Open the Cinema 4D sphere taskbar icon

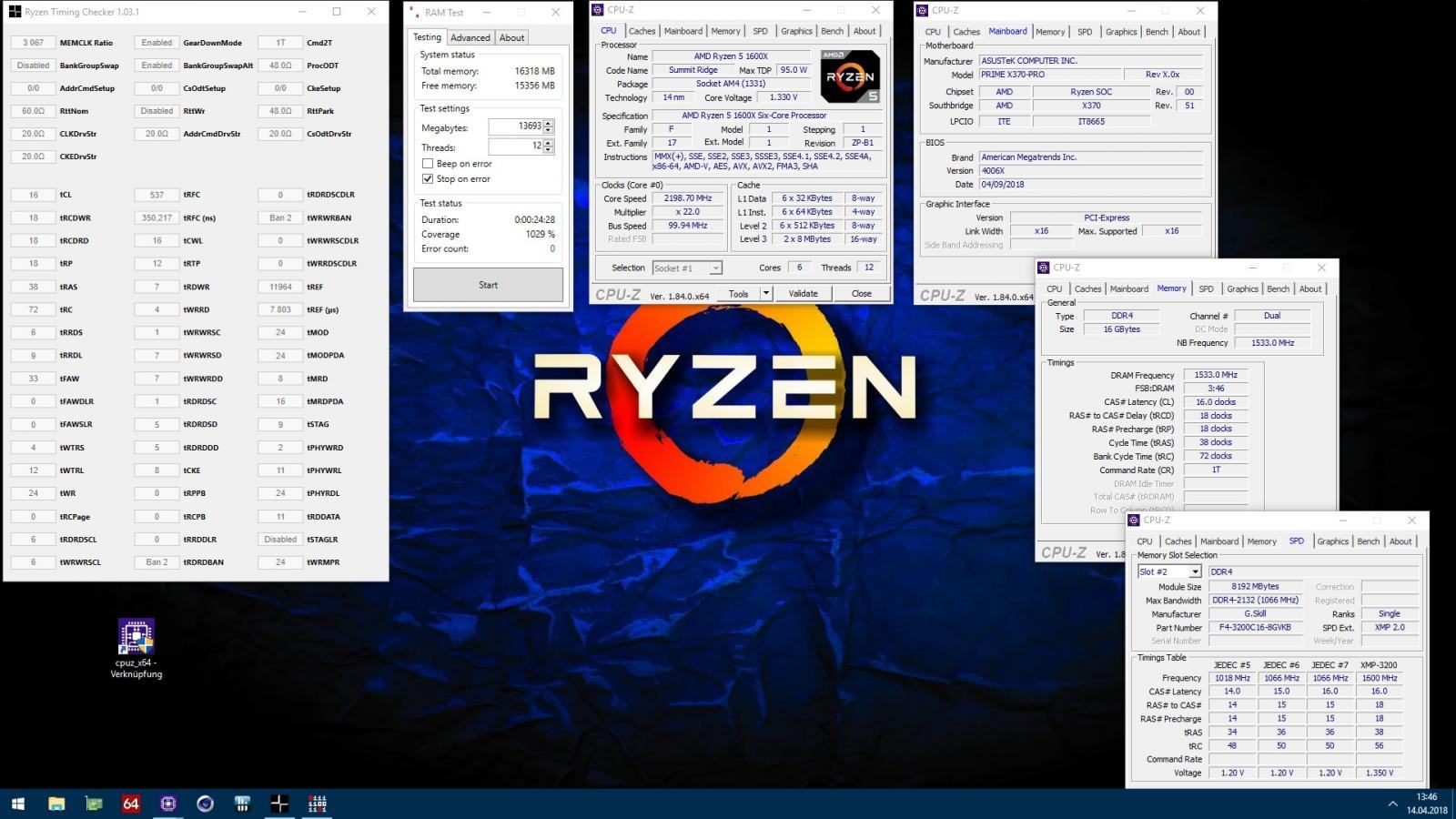click(205, 804)
